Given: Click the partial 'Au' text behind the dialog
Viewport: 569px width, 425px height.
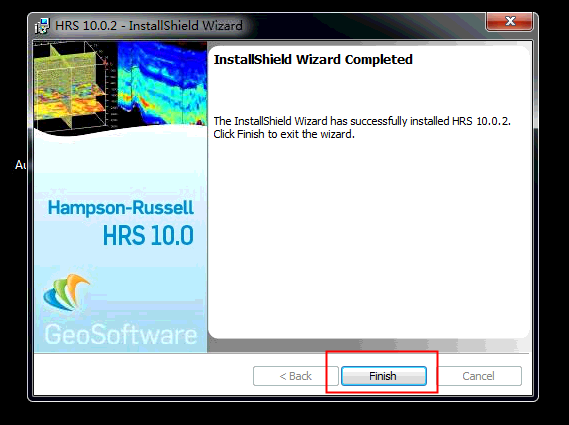Looking at the screenshot, I should tap(20, 165).
